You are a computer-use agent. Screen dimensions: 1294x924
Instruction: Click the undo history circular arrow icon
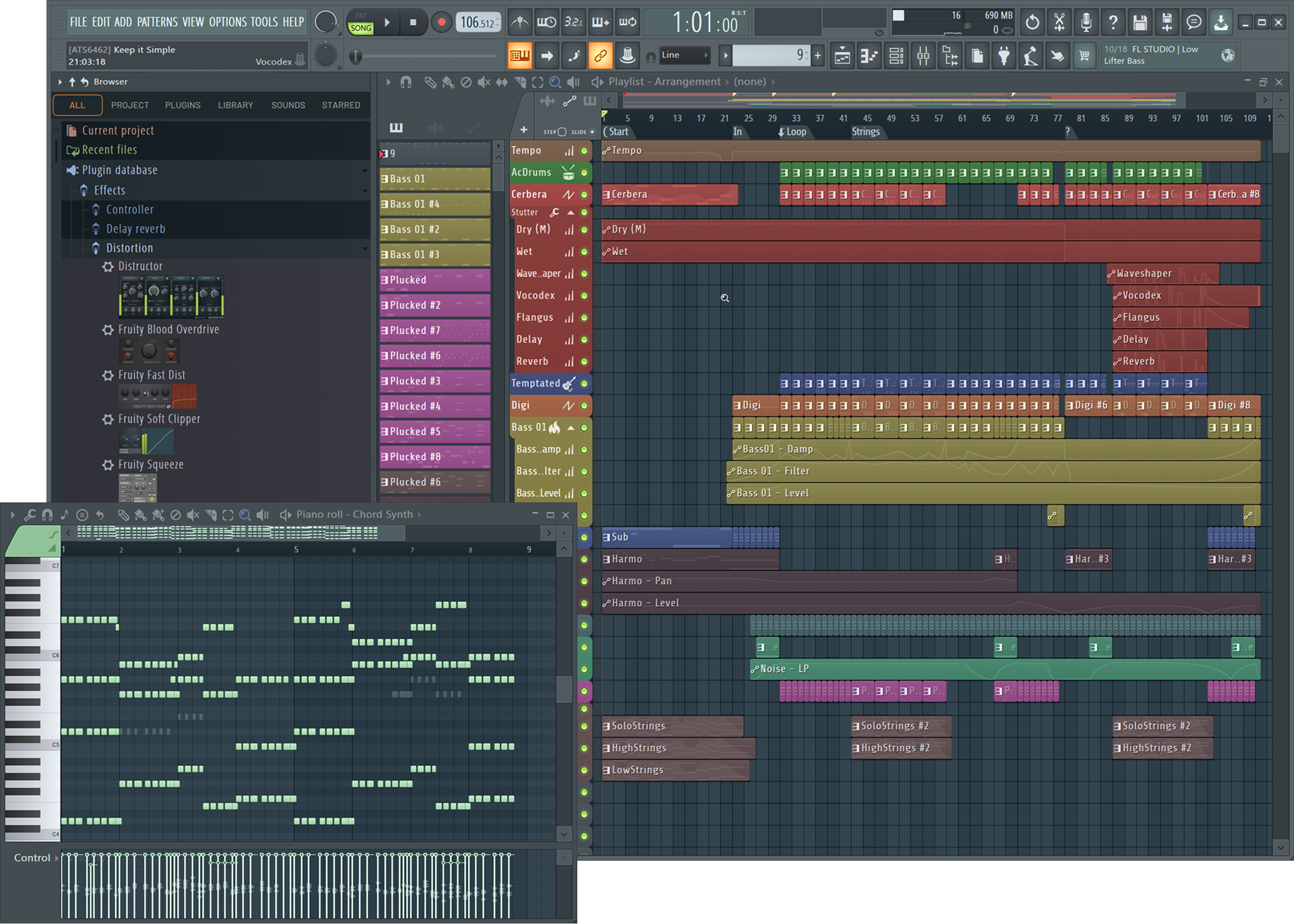coord(1032,22)
